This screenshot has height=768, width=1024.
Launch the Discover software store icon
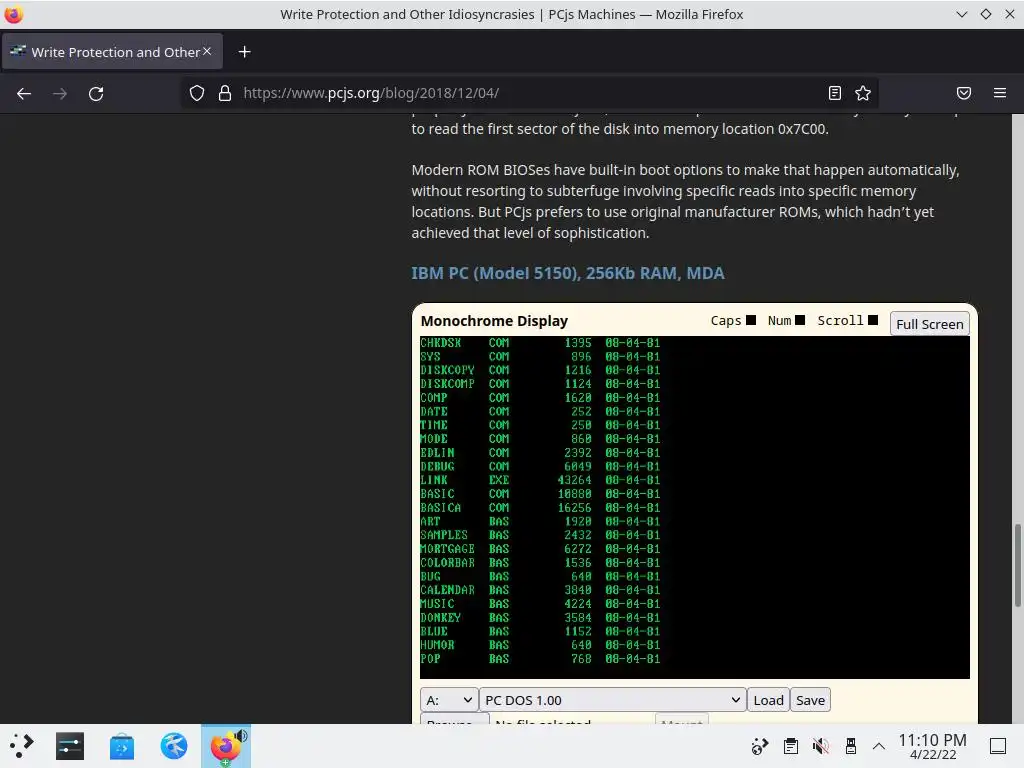(121, 746)
